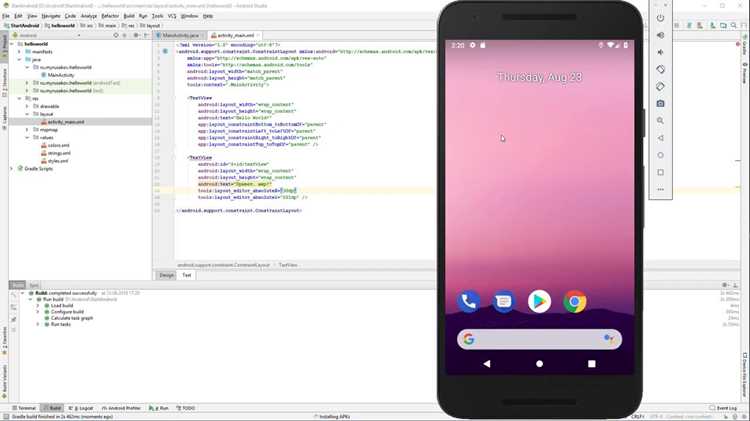
Task: Open the Navigate menu
Action: tap(51, 16)
